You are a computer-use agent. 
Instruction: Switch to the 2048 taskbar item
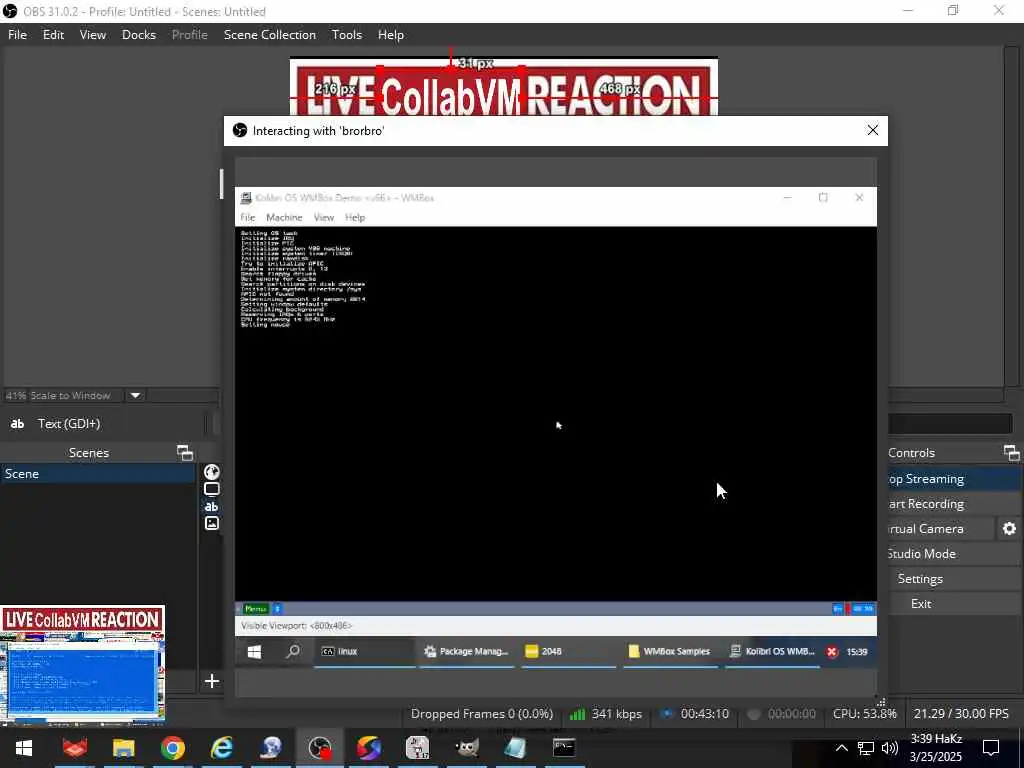(x=568, y=652)
